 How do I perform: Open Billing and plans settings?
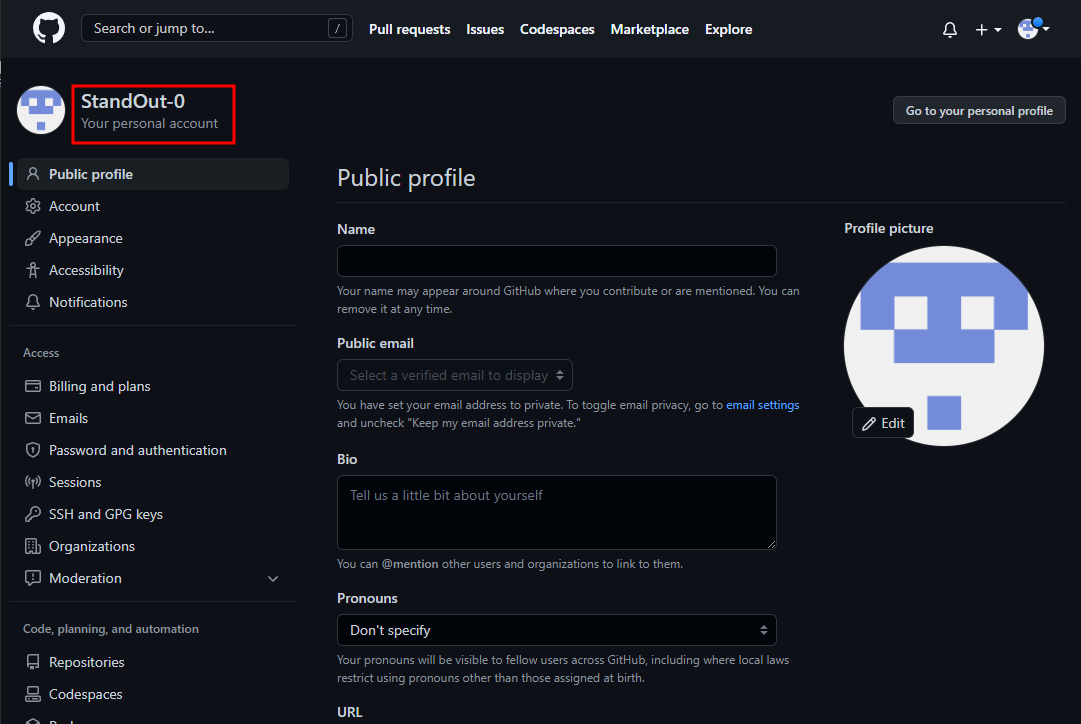pyautogui.click(x=153, y=386)
